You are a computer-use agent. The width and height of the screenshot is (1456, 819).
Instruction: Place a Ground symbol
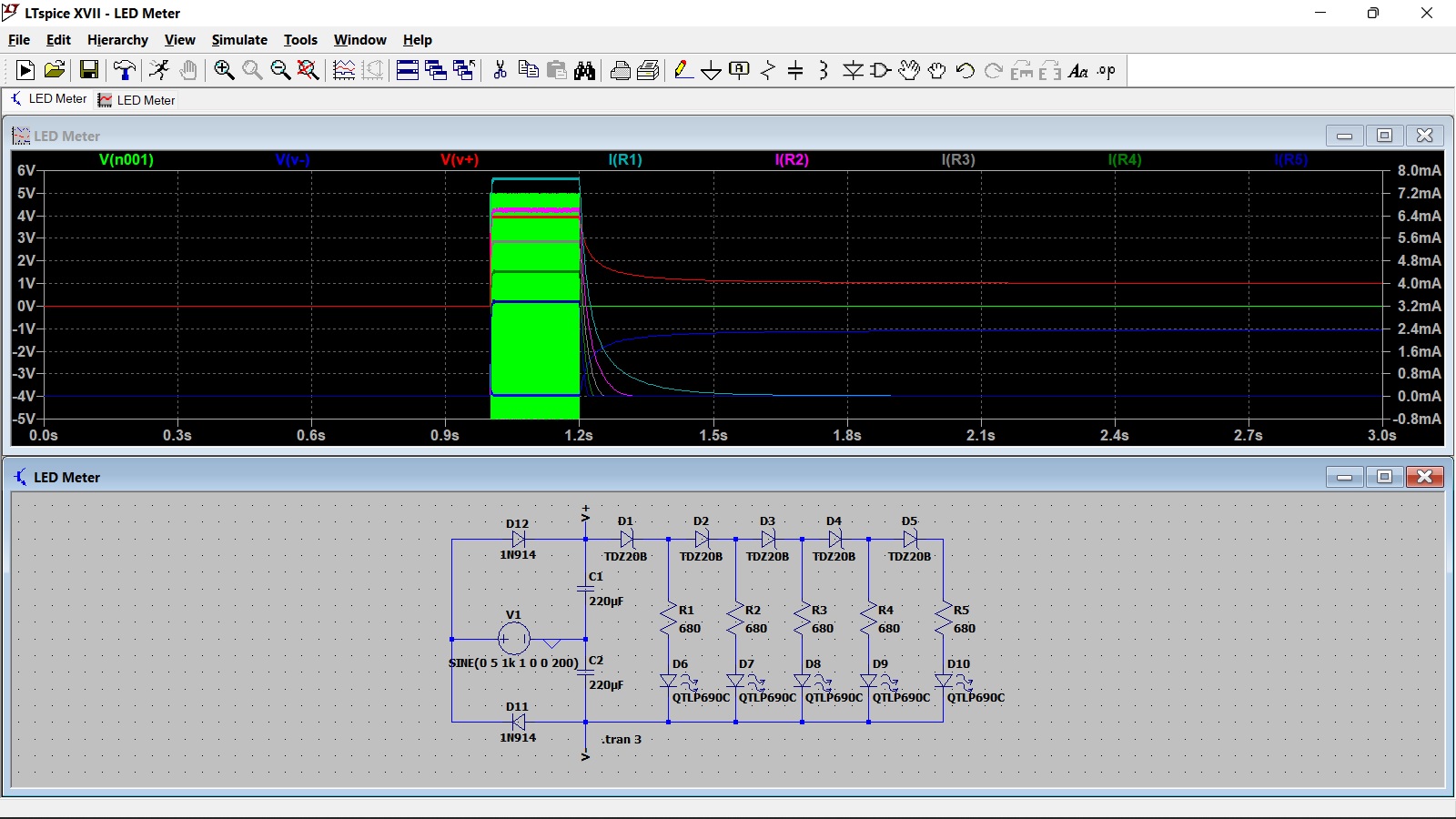click(712, 70)
